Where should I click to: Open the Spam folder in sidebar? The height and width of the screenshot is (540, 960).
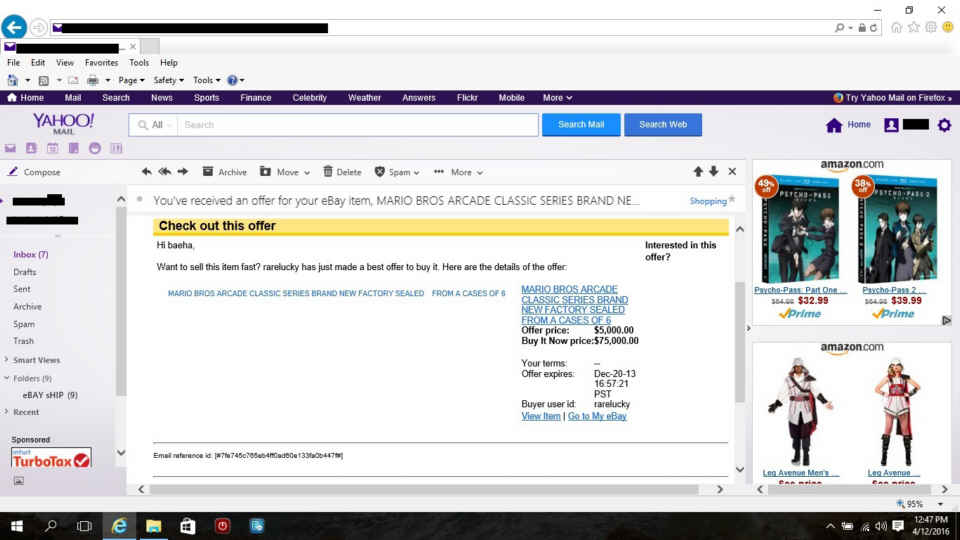tap(24, 324)
